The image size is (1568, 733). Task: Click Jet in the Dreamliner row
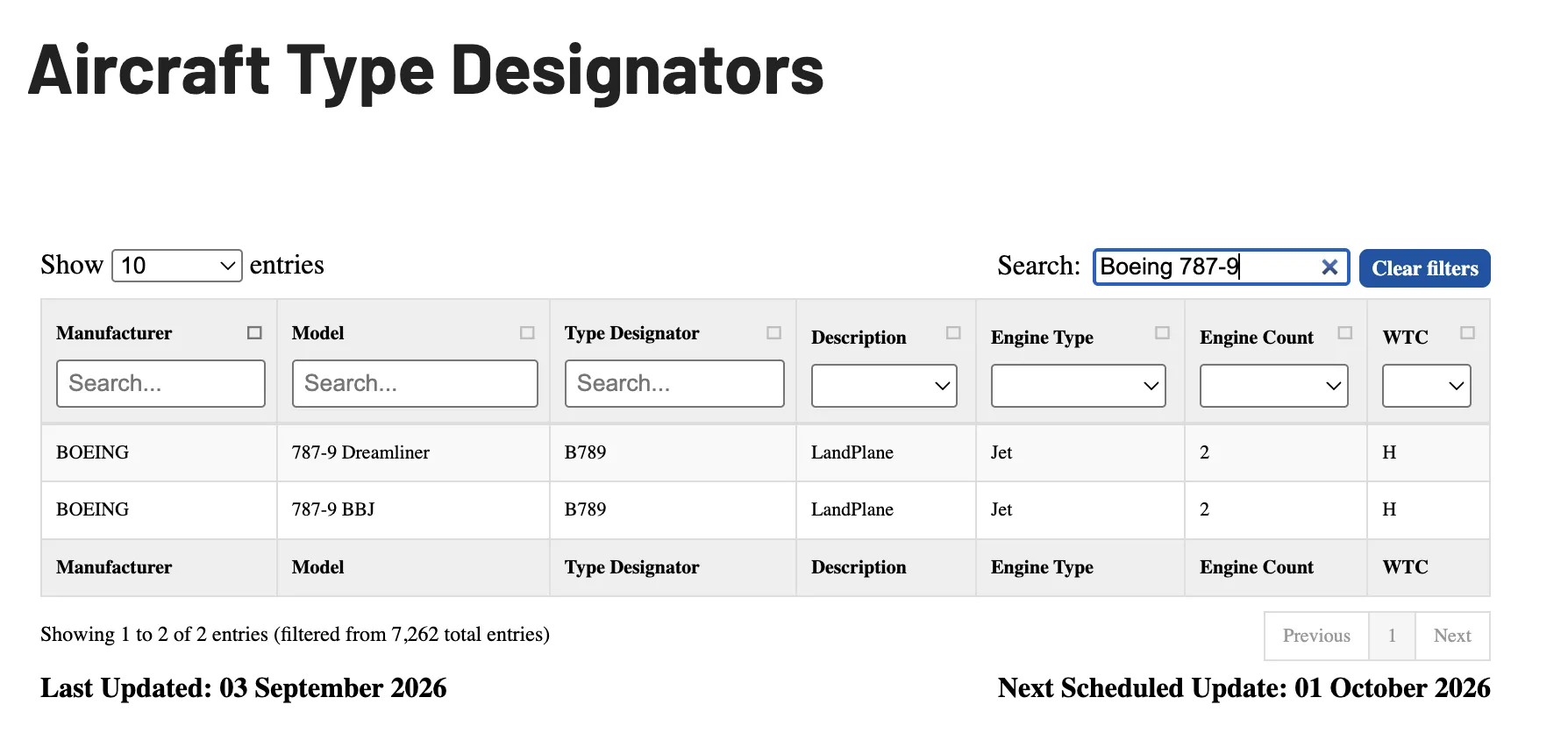click(1001, 452)
